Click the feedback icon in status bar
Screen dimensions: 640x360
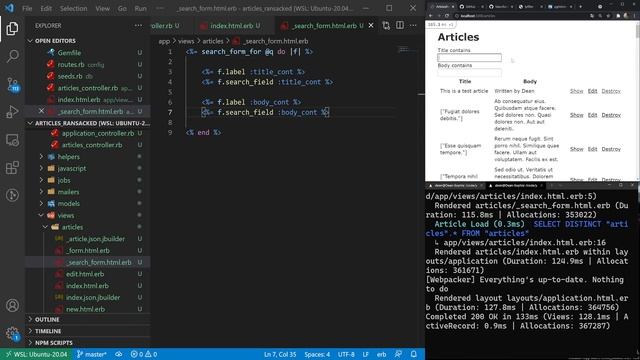click(x=398, y=354)
